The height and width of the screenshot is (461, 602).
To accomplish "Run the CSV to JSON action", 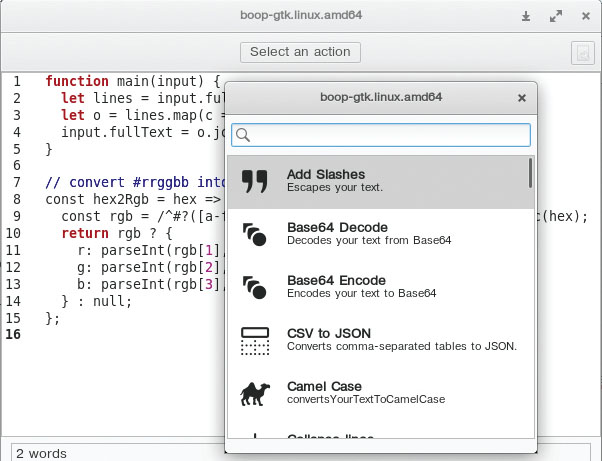I will [x=380, y=340].
